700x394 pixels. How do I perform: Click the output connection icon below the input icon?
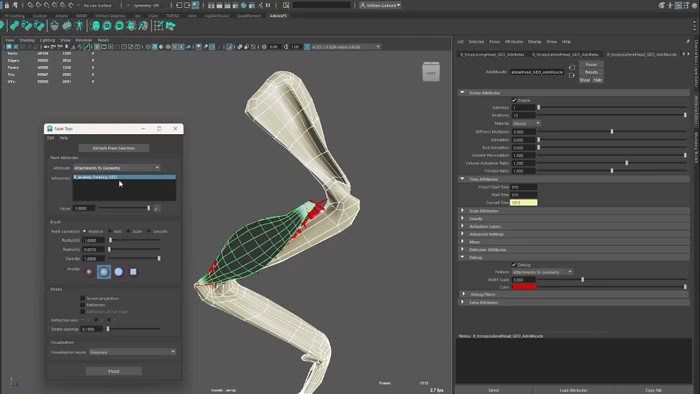click(572, 75)
